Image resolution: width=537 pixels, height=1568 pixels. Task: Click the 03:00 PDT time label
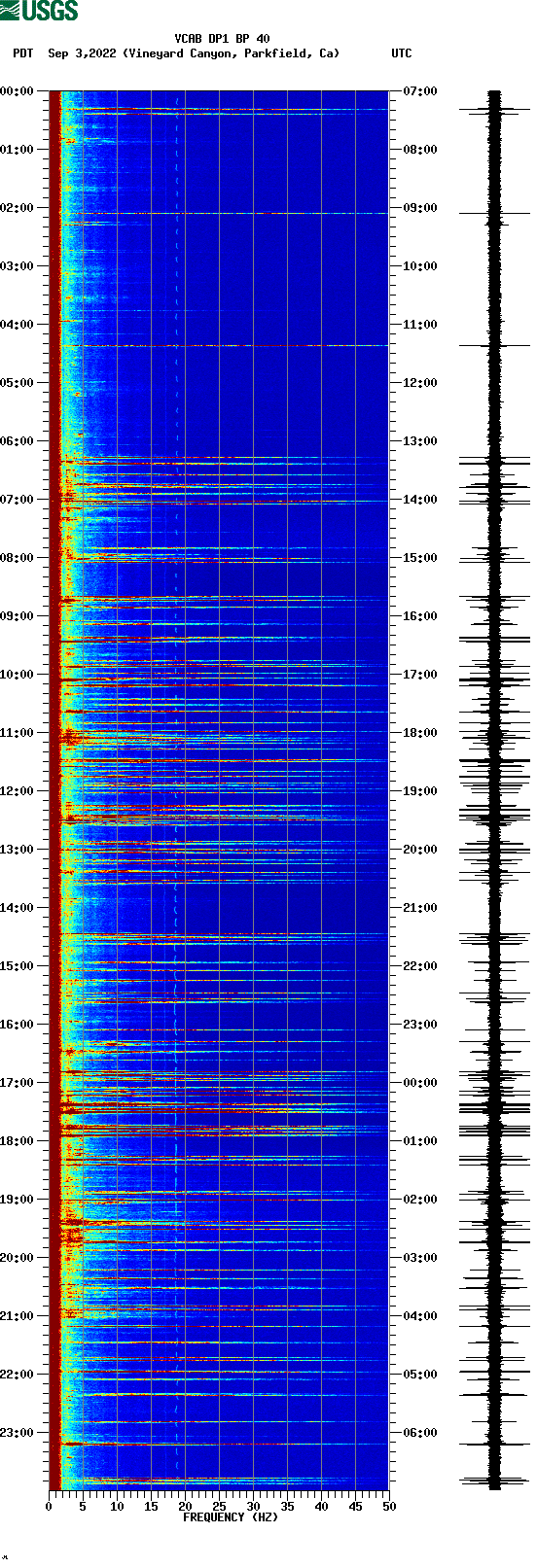pyautogui.click(x=18, y=266)
